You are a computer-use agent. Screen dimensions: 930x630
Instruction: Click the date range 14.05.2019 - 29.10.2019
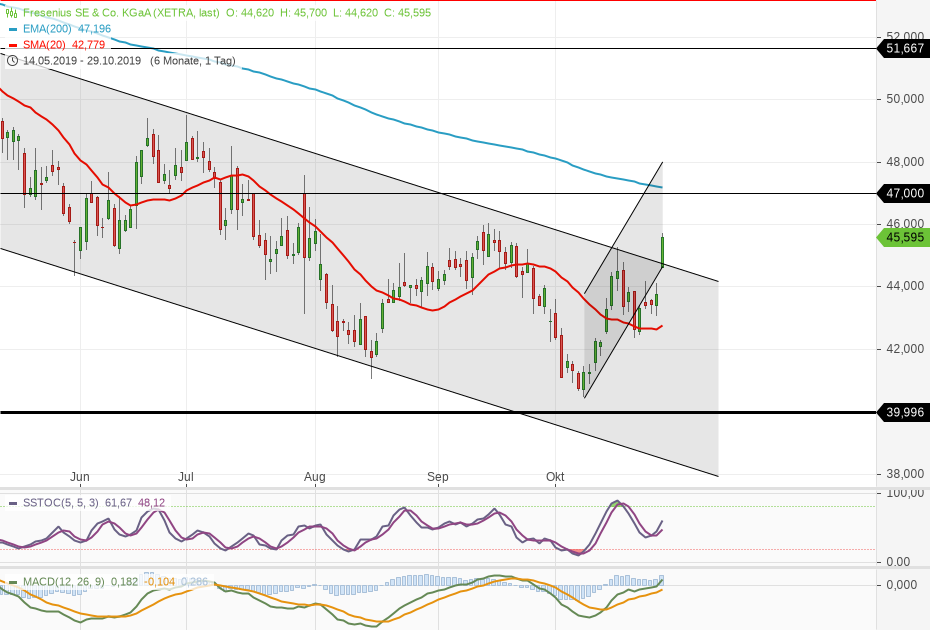point(82,61)
